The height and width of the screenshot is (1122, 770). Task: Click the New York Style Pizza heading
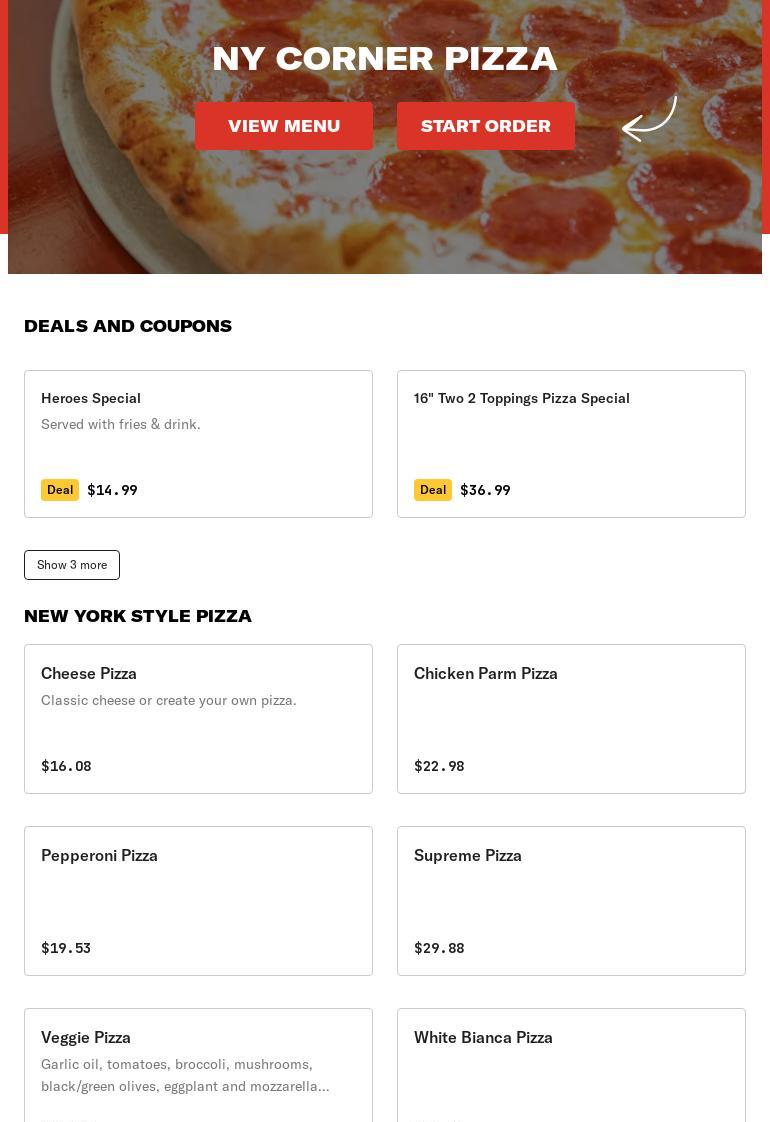[x=138, y=616]
